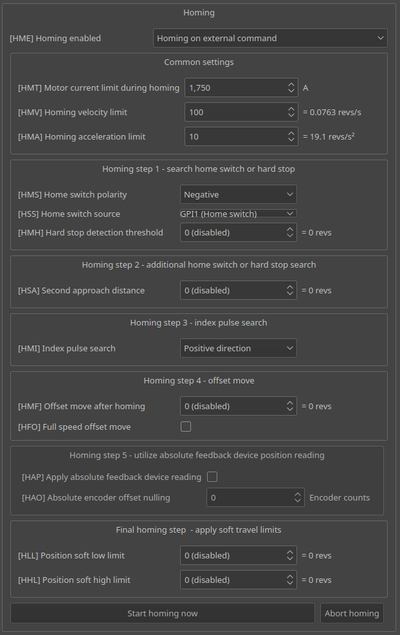Increase Motor current limit with spinner arrows
The width and height of the screenshot is (400, 635).
click(291, 84)
